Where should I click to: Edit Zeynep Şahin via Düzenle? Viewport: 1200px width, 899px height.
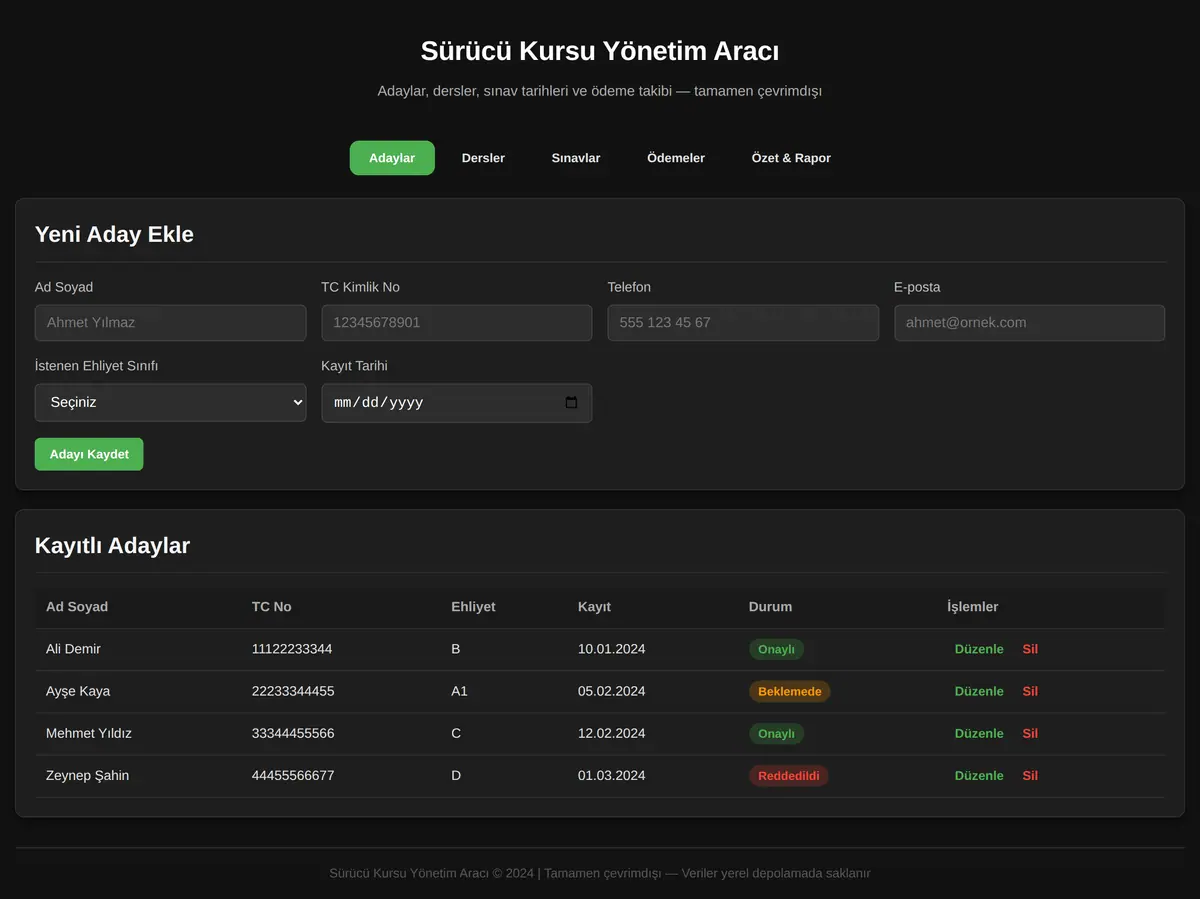pyautogui.click(x=979, y=775)
